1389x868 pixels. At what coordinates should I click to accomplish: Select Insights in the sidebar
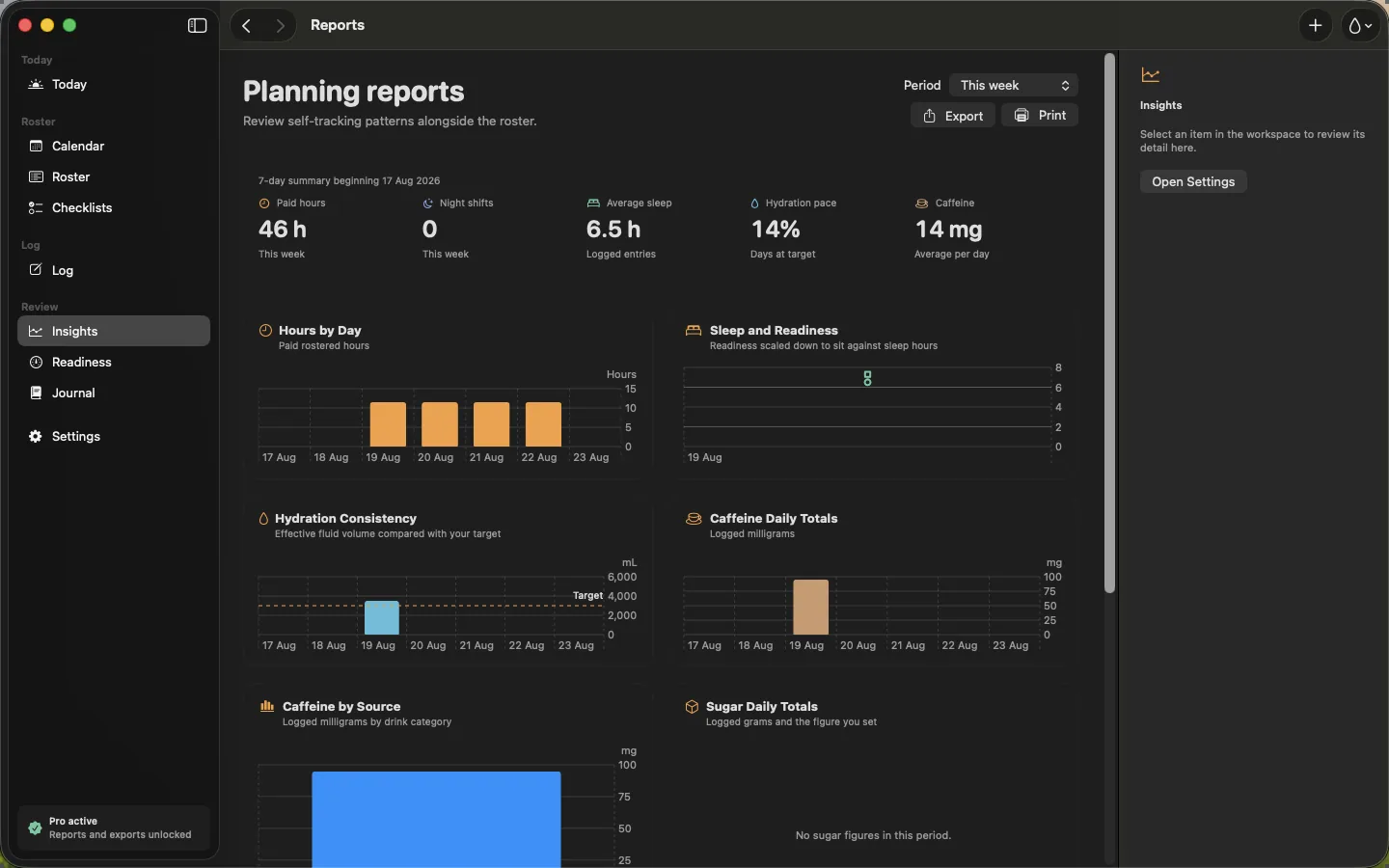coord(114,332)
